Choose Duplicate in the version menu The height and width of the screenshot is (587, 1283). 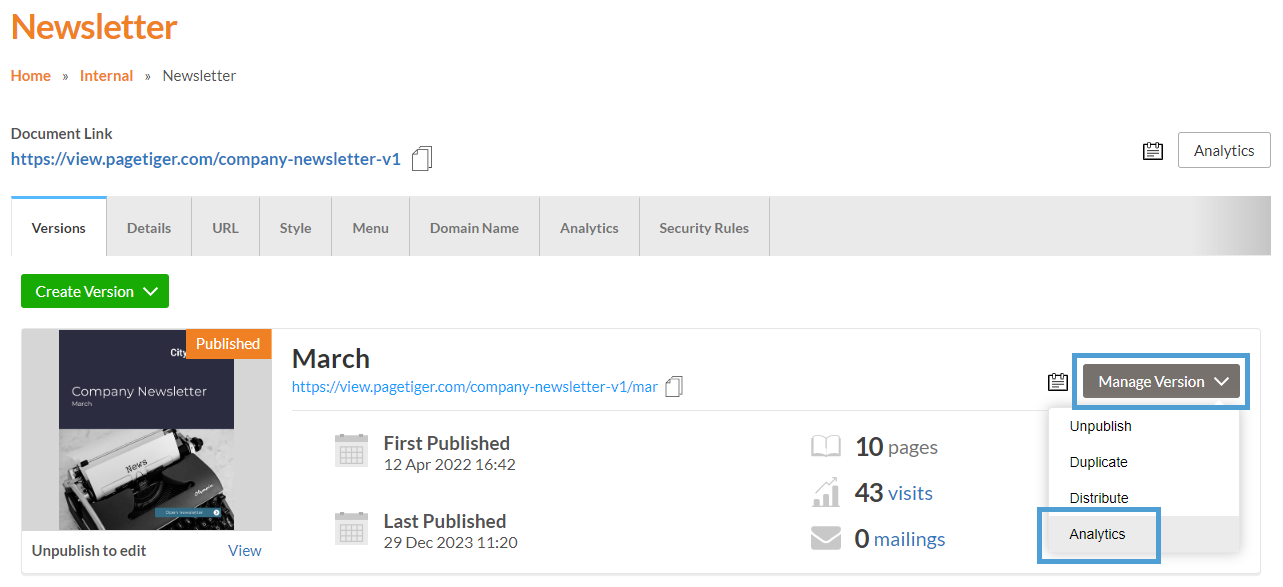tap(1098, 462)
